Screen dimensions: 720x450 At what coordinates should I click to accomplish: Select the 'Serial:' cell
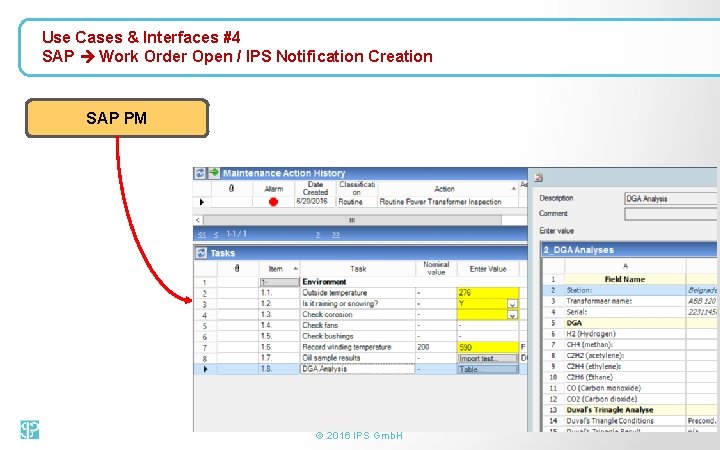tap(625, 312)
